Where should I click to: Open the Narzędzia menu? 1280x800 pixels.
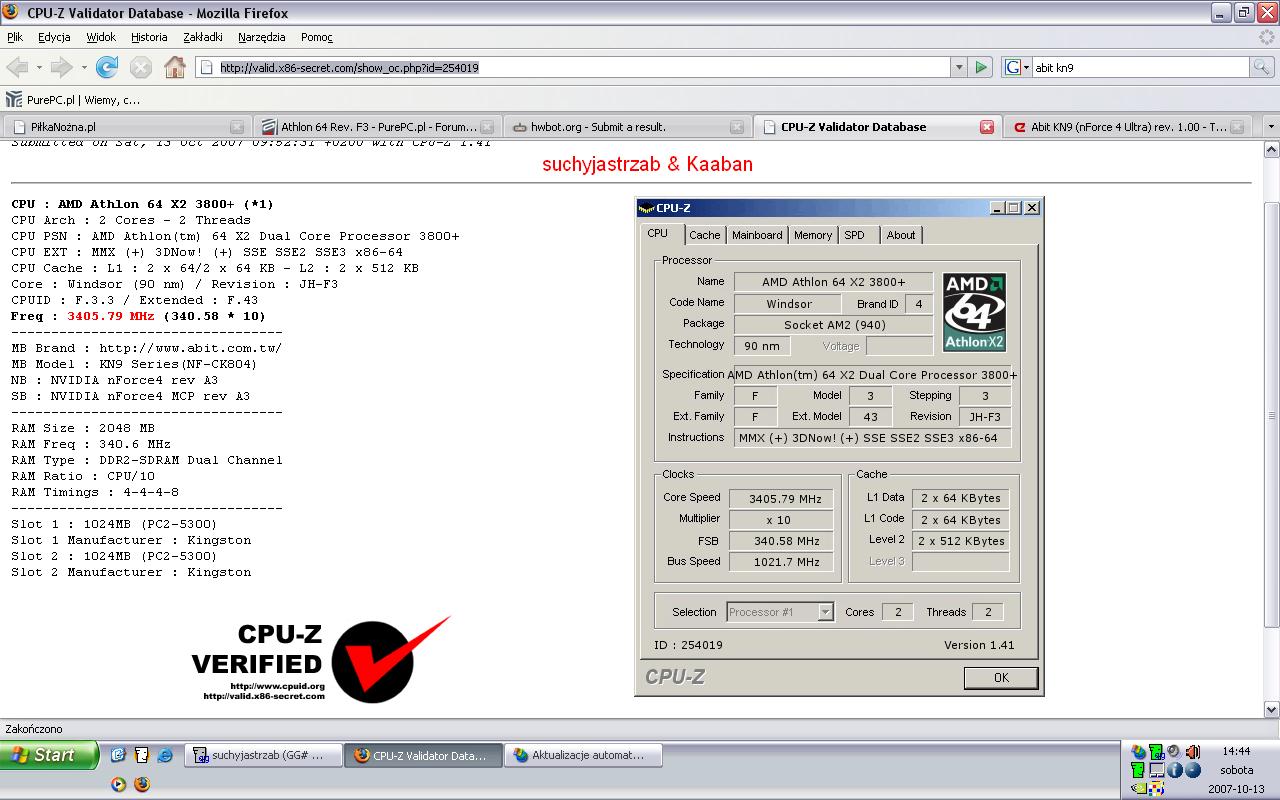pos(262,37)
